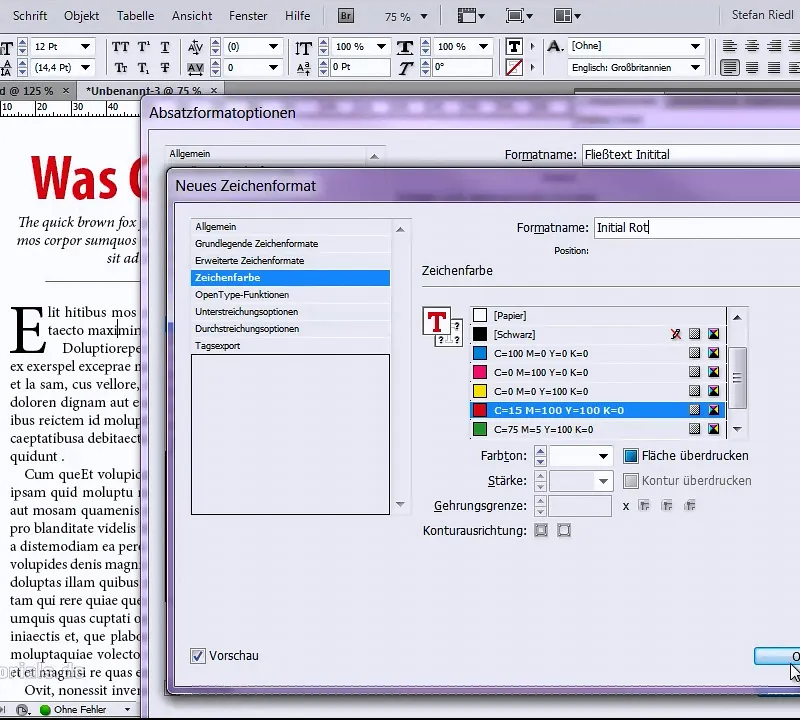
Task: Click the character fill T swatch in dialog
Action: point(437,321)
